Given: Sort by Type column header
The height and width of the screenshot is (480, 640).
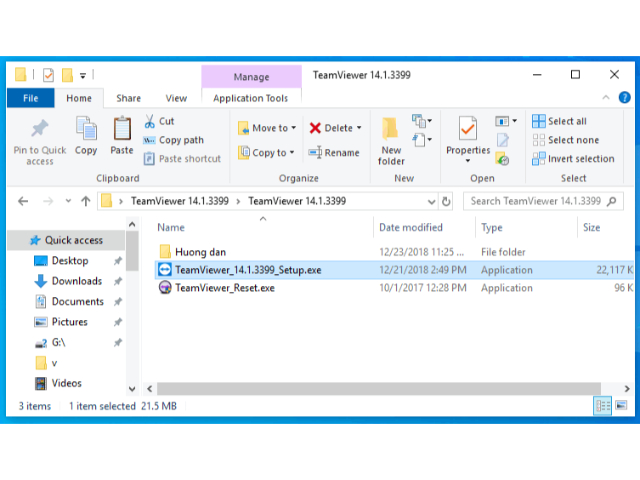Looking at the screenshot, I should (x=492, y=227).
